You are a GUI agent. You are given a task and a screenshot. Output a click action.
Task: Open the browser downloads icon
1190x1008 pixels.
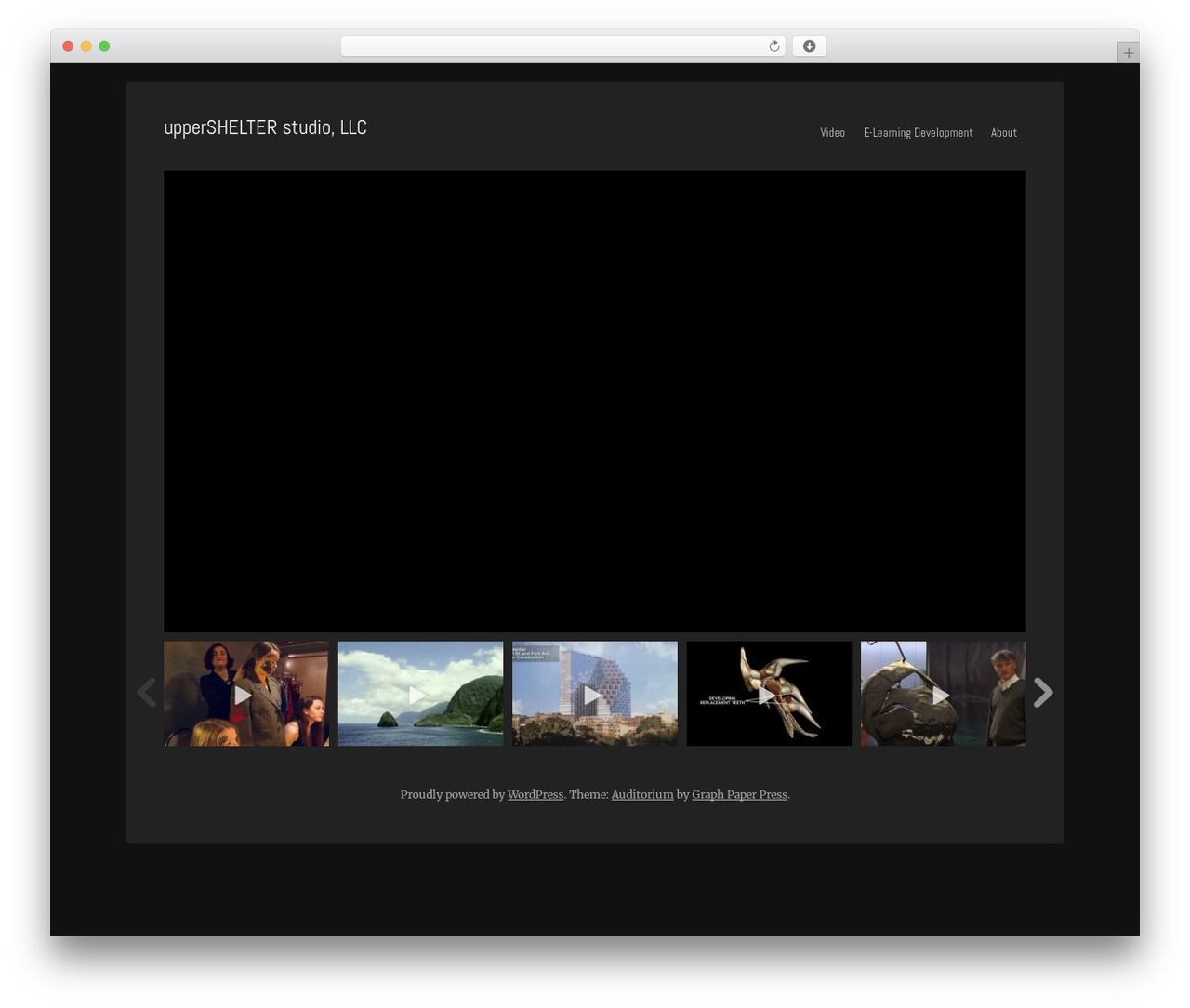pyautogui.click(x=809, y=46)
